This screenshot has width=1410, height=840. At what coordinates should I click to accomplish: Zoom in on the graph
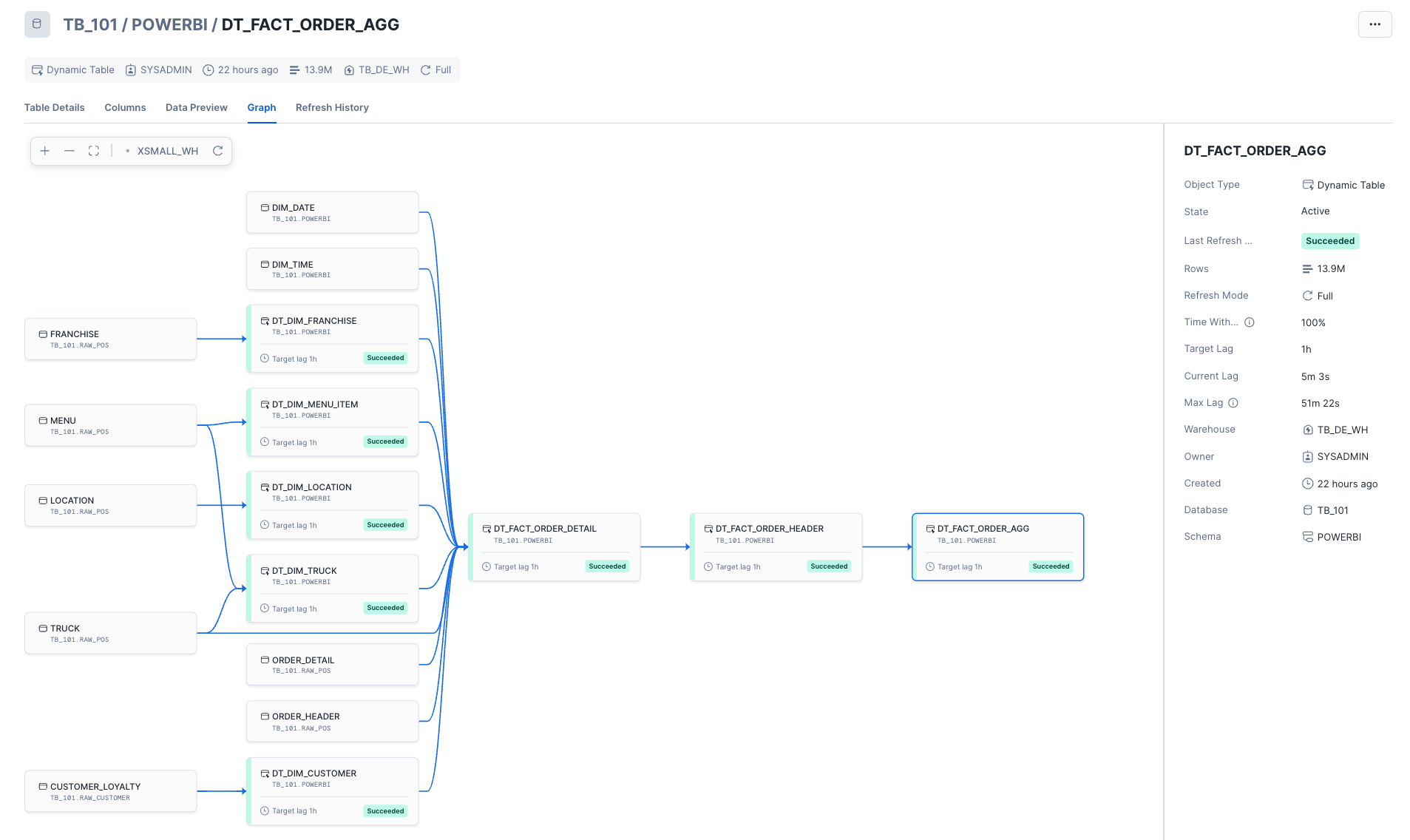point(45,151)
